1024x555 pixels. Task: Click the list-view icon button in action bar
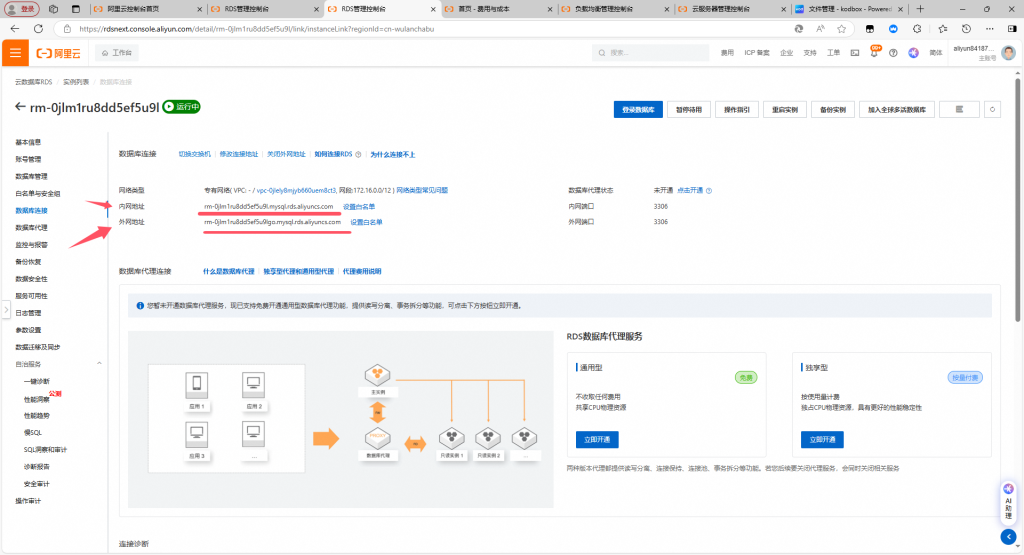coord(959,109)
